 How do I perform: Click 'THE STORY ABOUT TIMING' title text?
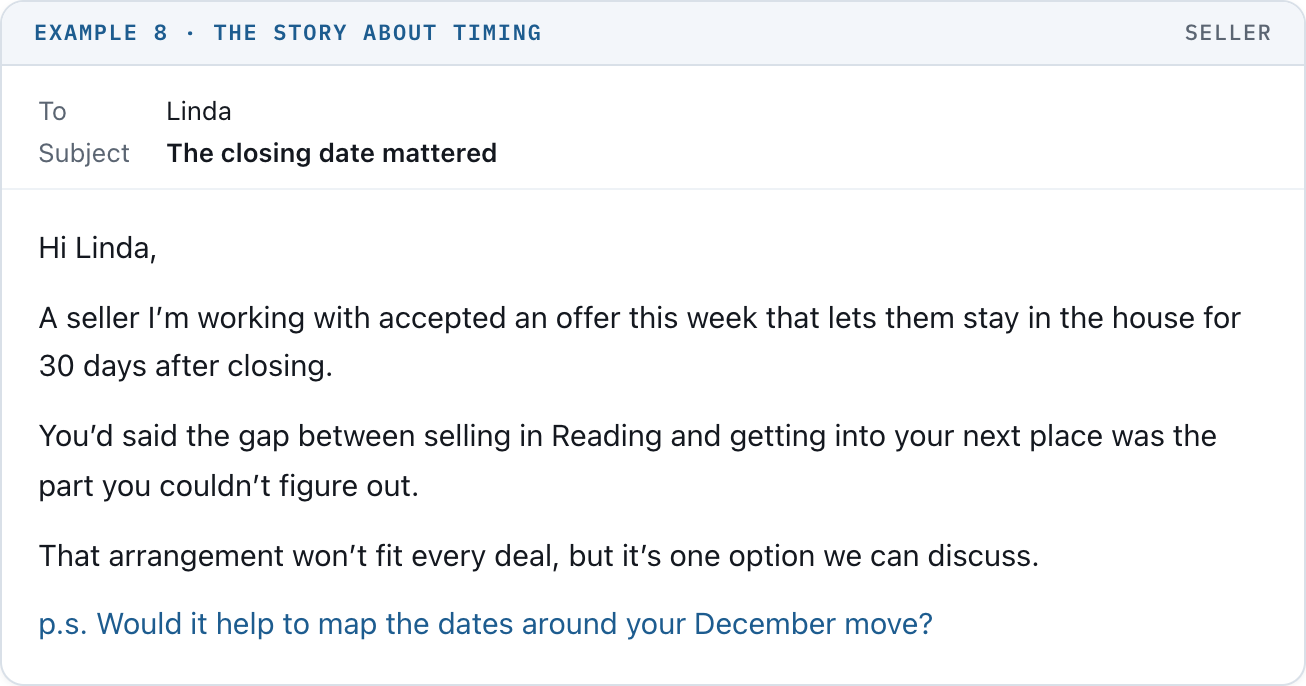(377, 33)
